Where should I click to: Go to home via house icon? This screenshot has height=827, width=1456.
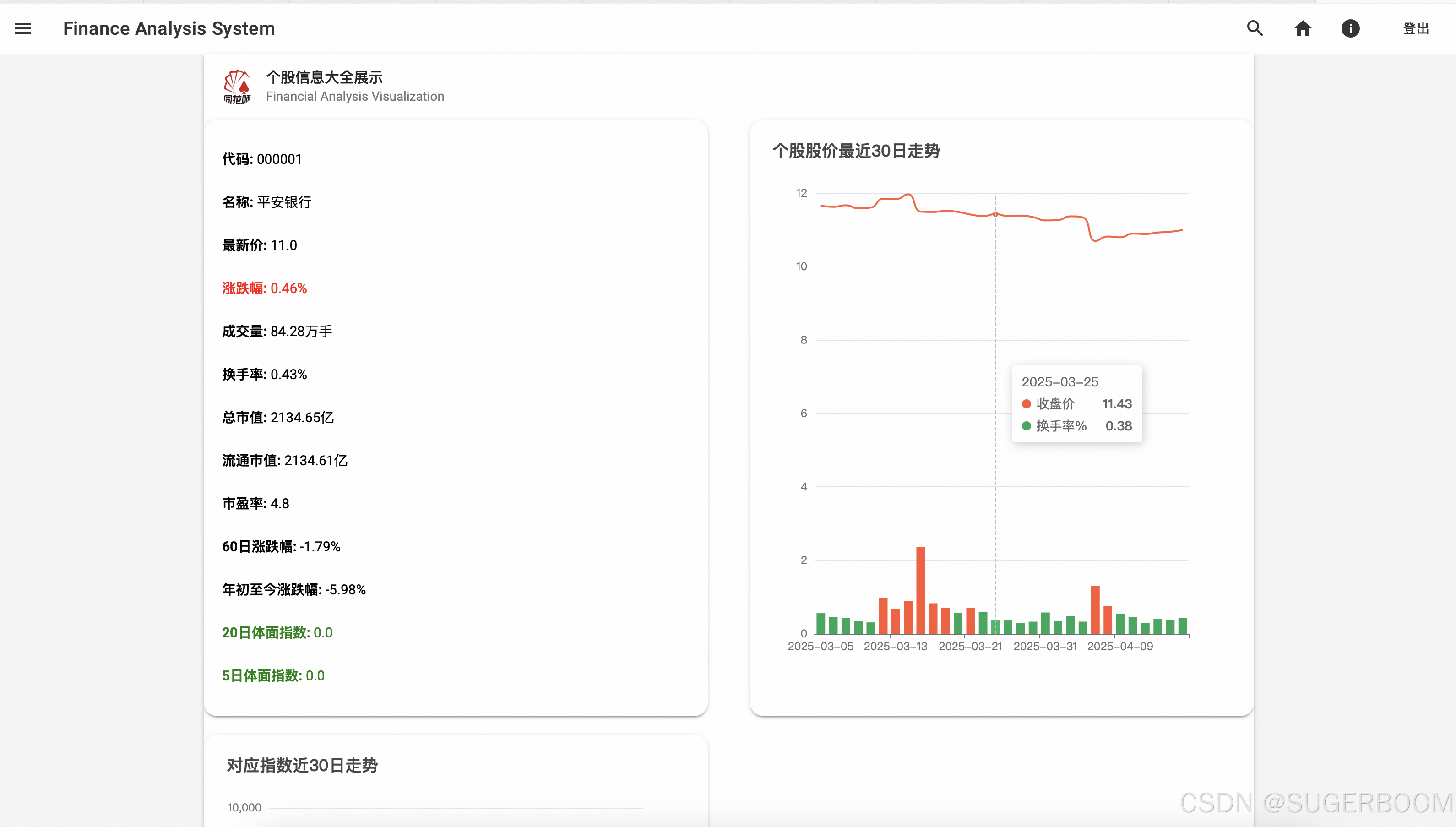pyautogui.click(x=1303, y=28)
